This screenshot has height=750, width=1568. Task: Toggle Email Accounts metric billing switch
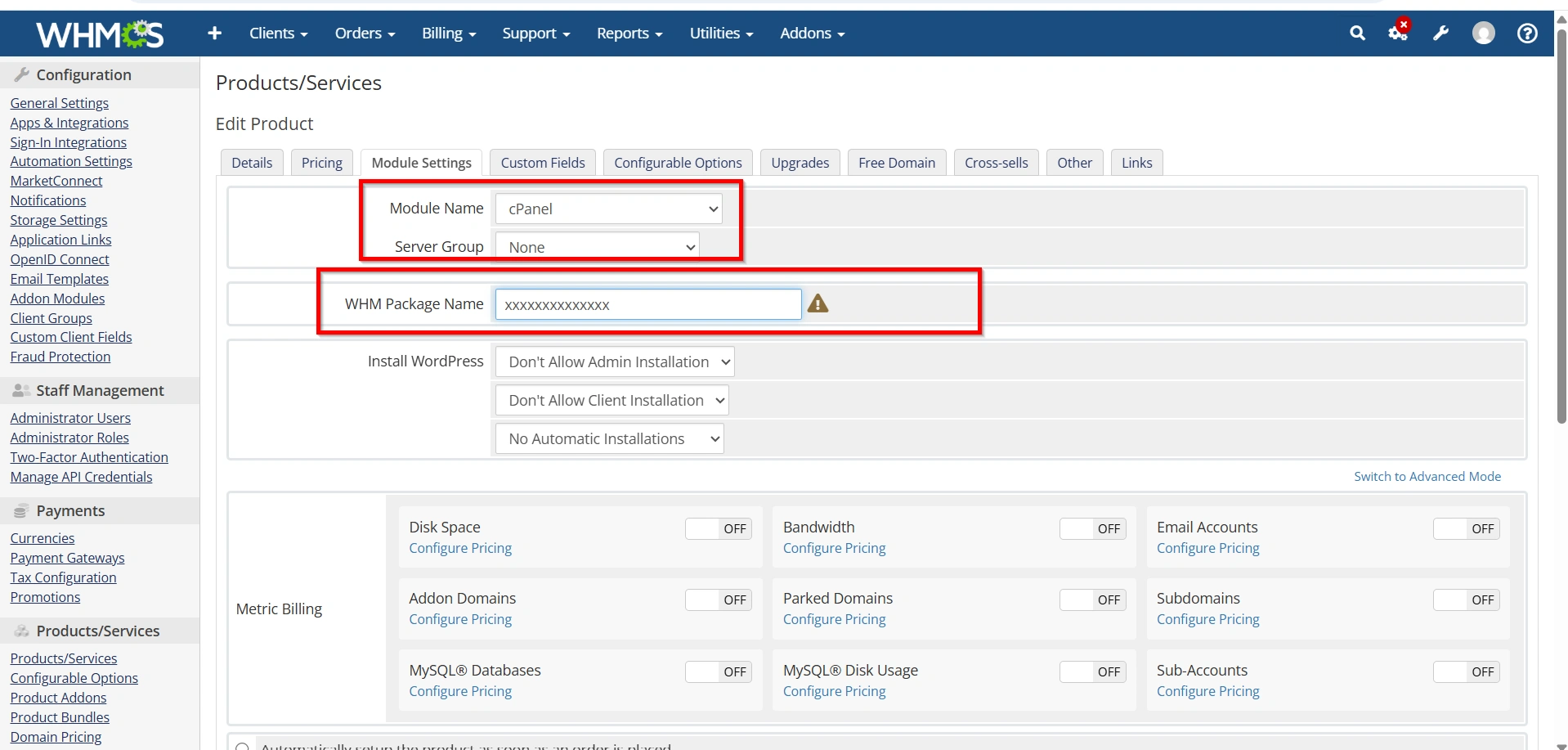[1466, 528]
